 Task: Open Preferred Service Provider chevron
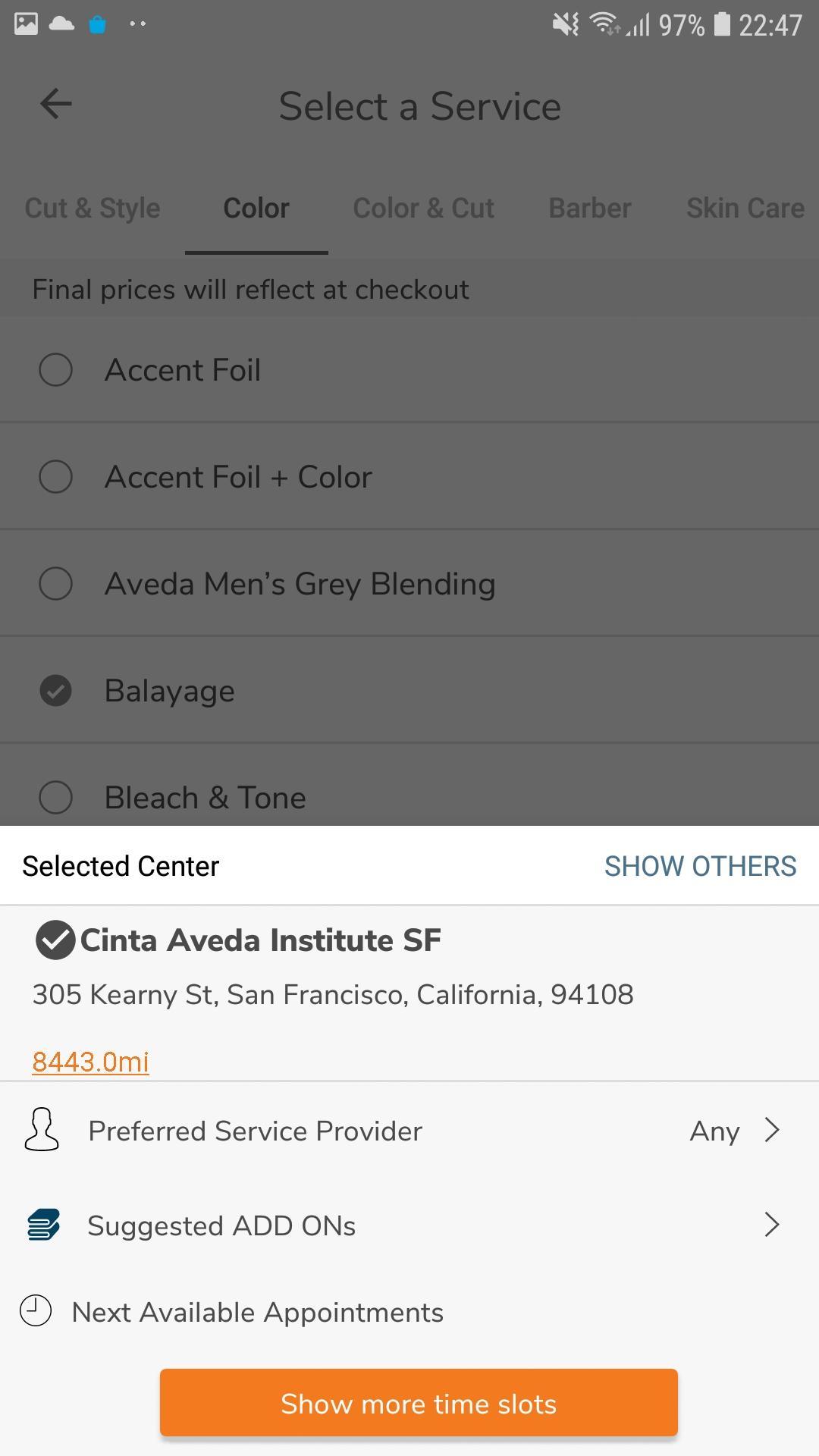click(x=772, y=1130)
